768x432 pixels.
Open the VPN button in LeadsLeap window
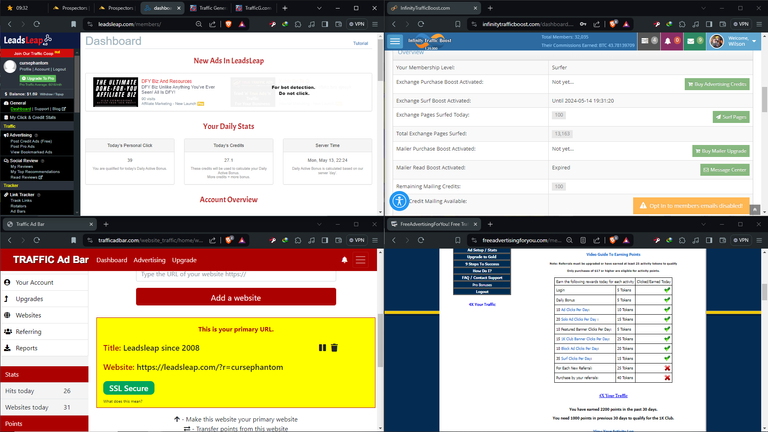(x=357, y=24)
